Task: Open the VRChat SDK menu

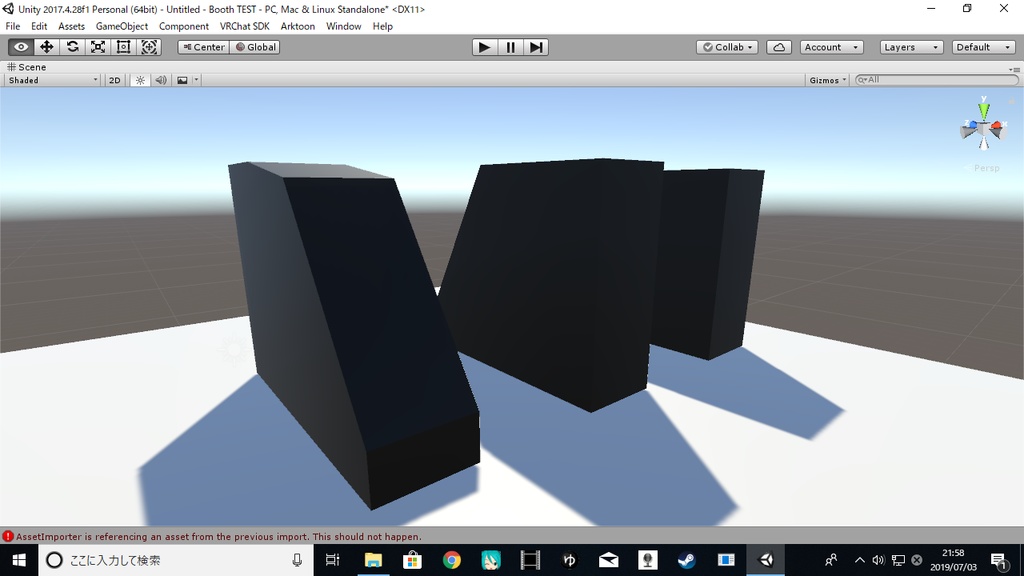Action: (244, 26)
